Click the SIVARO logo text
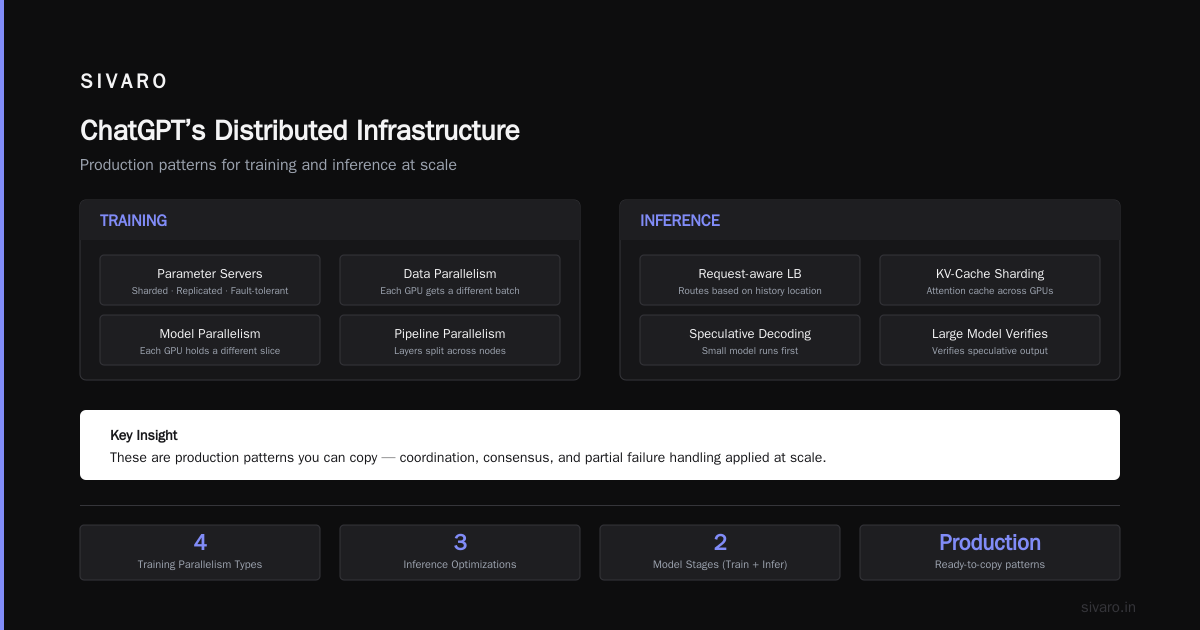 (x=124, y=81)
